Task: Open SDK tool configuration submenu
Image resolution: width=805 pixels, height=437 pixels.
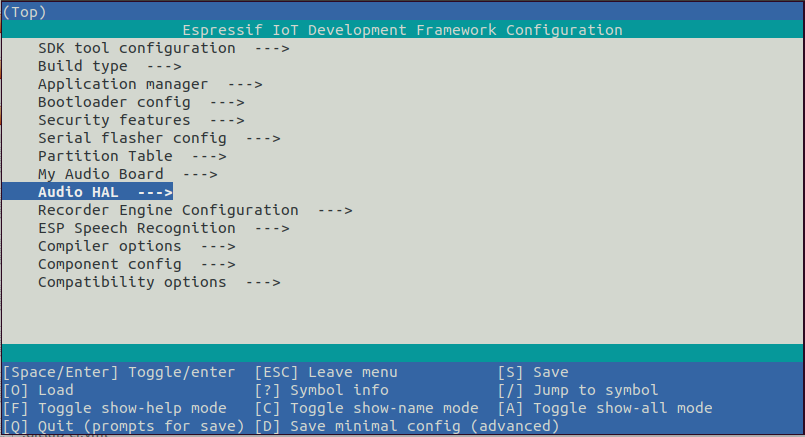Action: (136, 48)
